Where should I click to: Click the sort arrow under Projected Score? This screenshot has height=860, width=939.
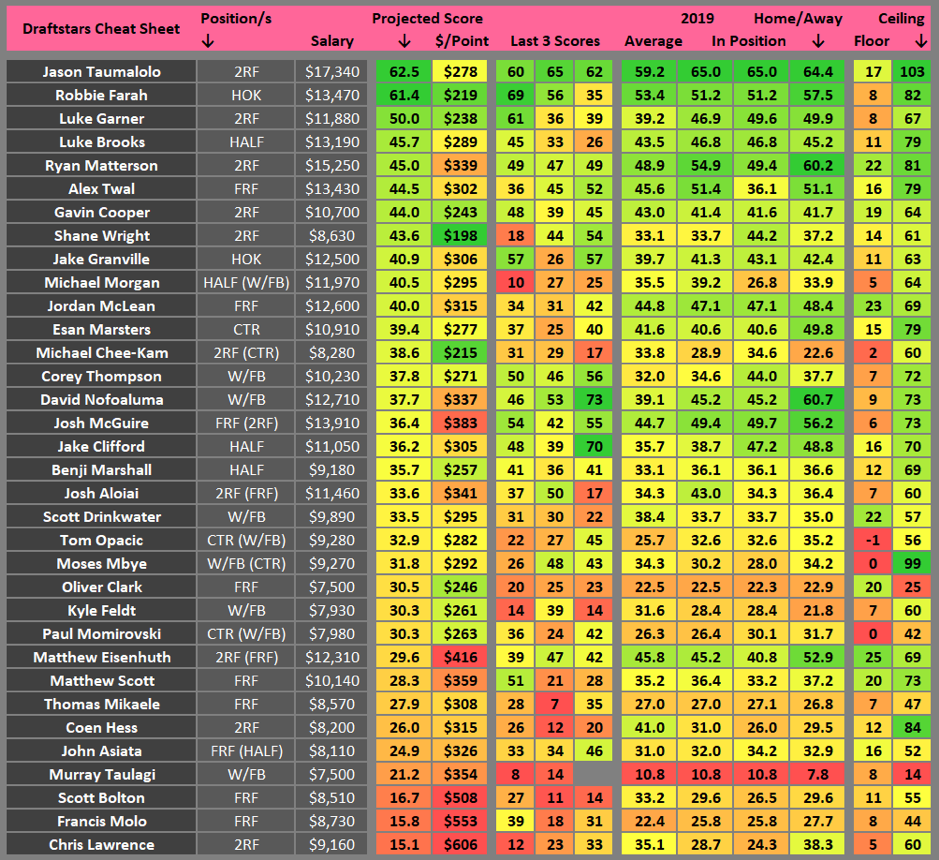[x=404, y=41]
